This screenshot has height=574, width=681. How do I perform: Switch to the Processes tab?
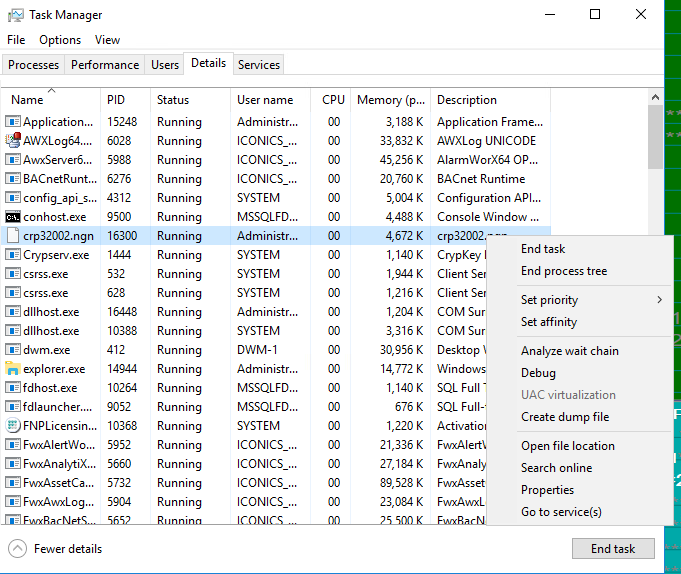click(x=33, y=65)
